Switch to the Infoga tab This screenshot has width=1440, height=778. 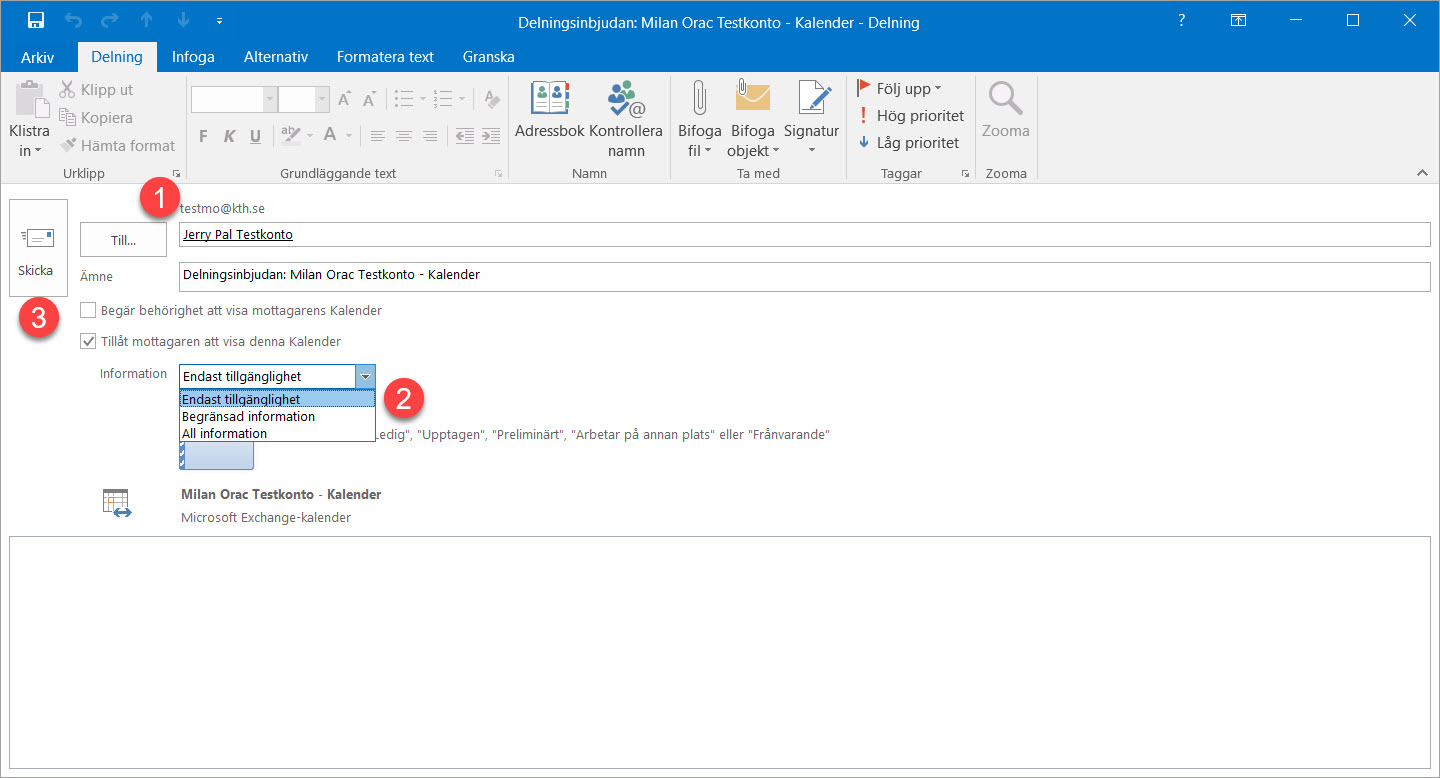(193, 57)
